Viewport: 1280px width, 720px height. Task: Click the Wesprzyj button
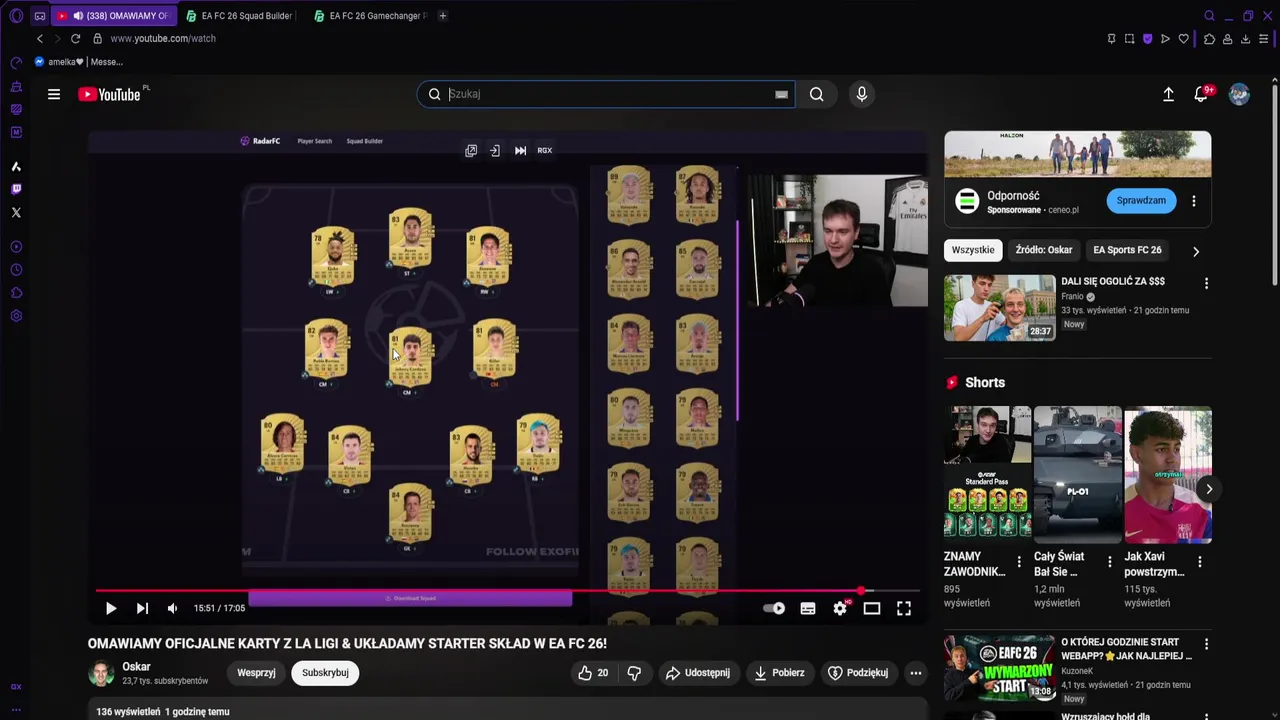click(256, 673)
